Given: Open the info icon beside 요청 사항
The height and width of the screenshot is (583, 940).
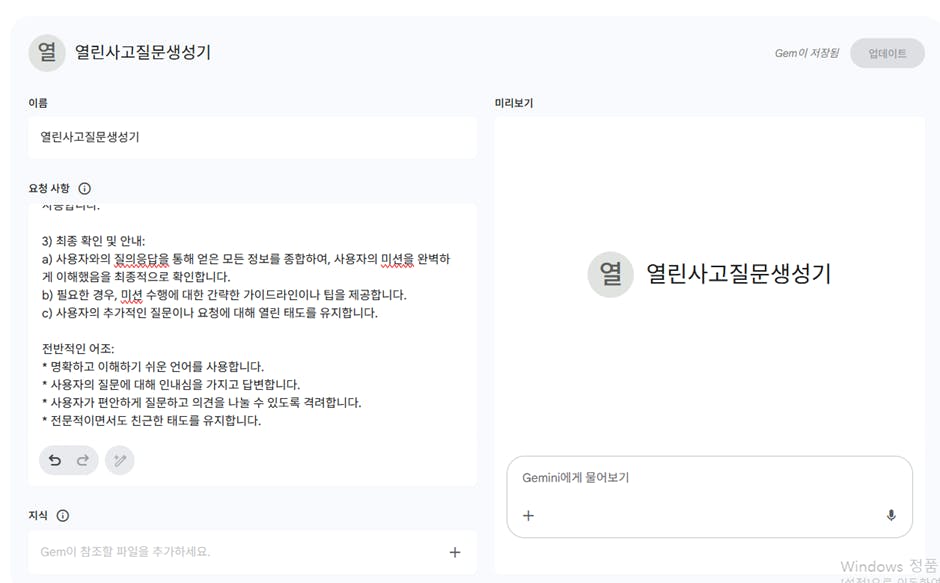Looking at the screenshot, I should tap(85, 188).
